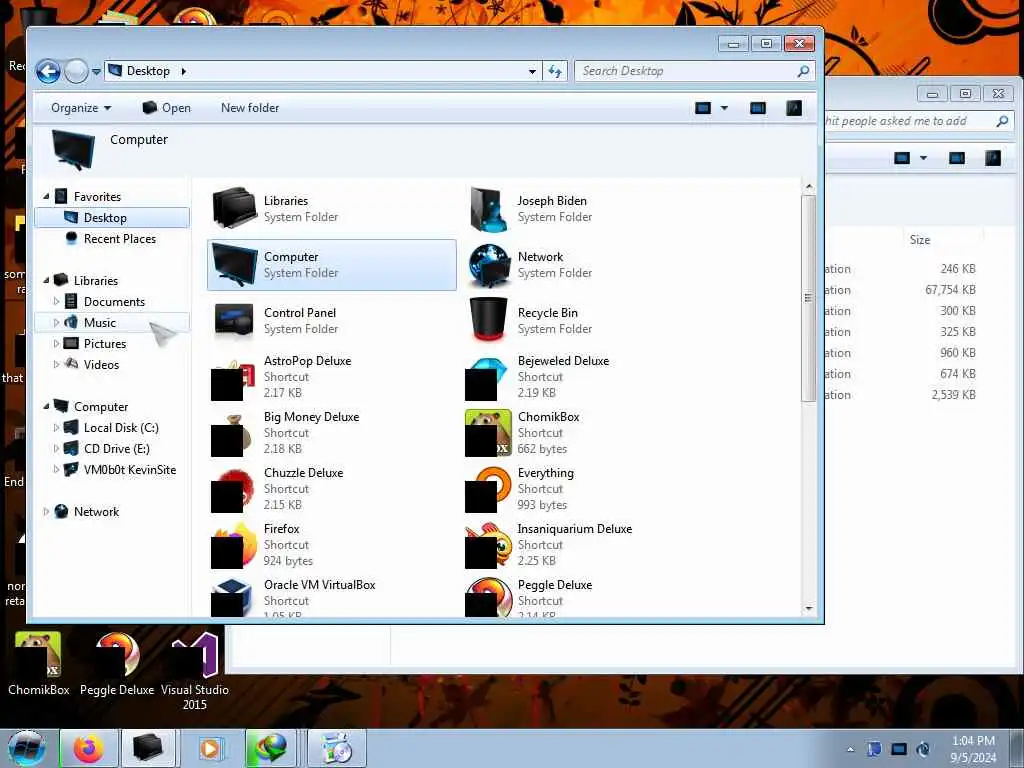Viewport: 1024px width, 768px height.
Task: Click the Back navigation arrow button
Action: 48,71
